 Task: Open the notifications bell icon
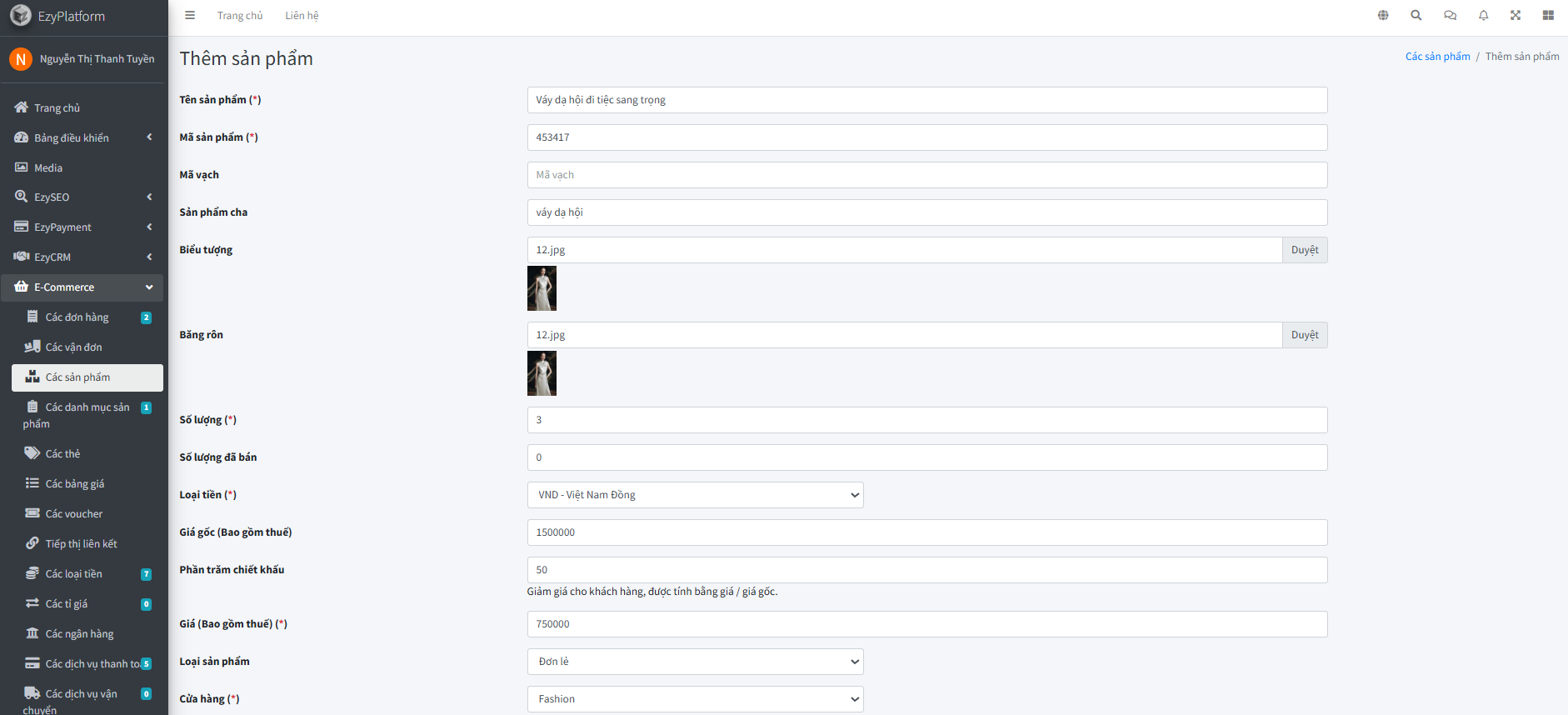[x=1483, y=15]
